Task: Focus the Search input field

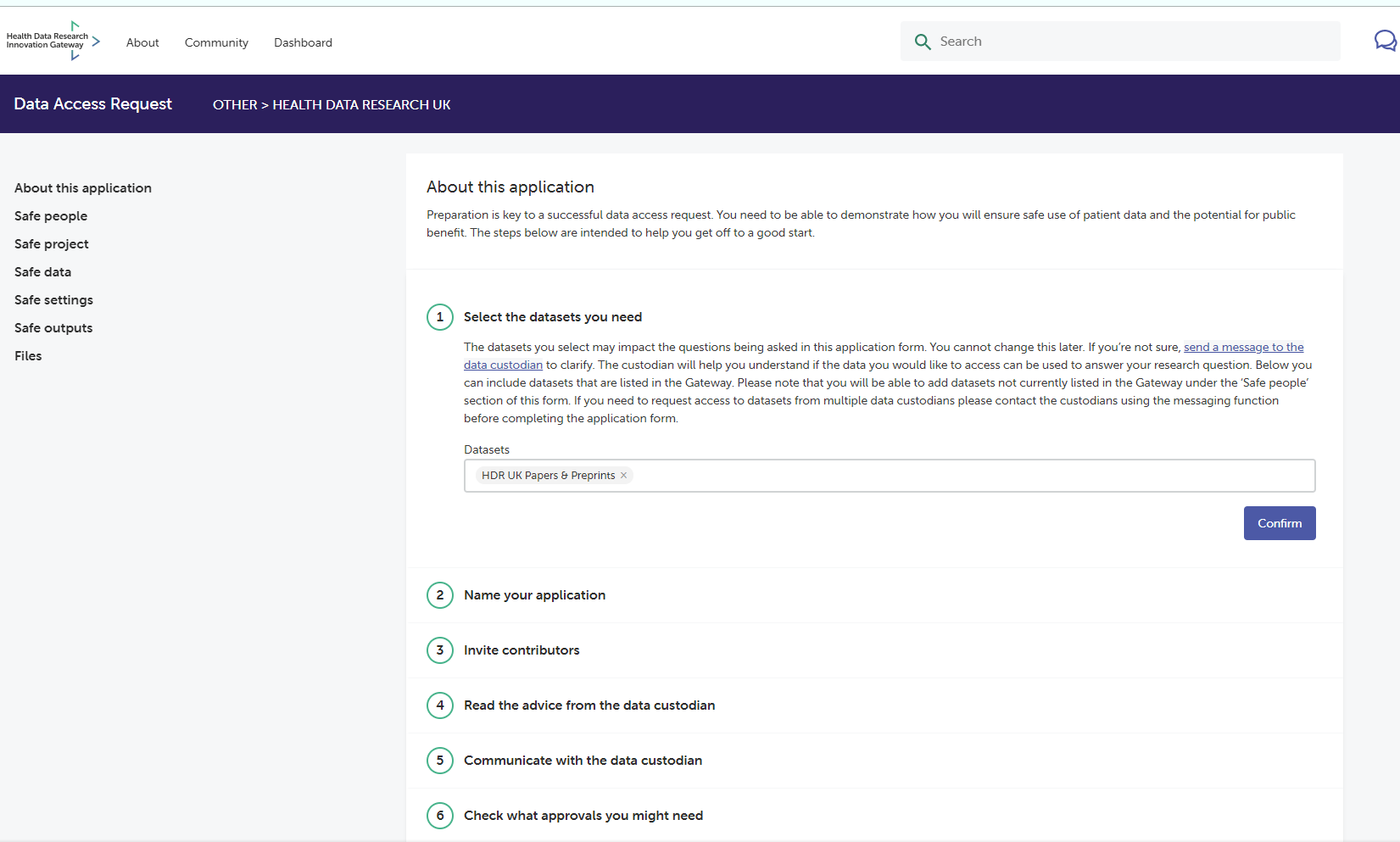Action: [1120, 41]
